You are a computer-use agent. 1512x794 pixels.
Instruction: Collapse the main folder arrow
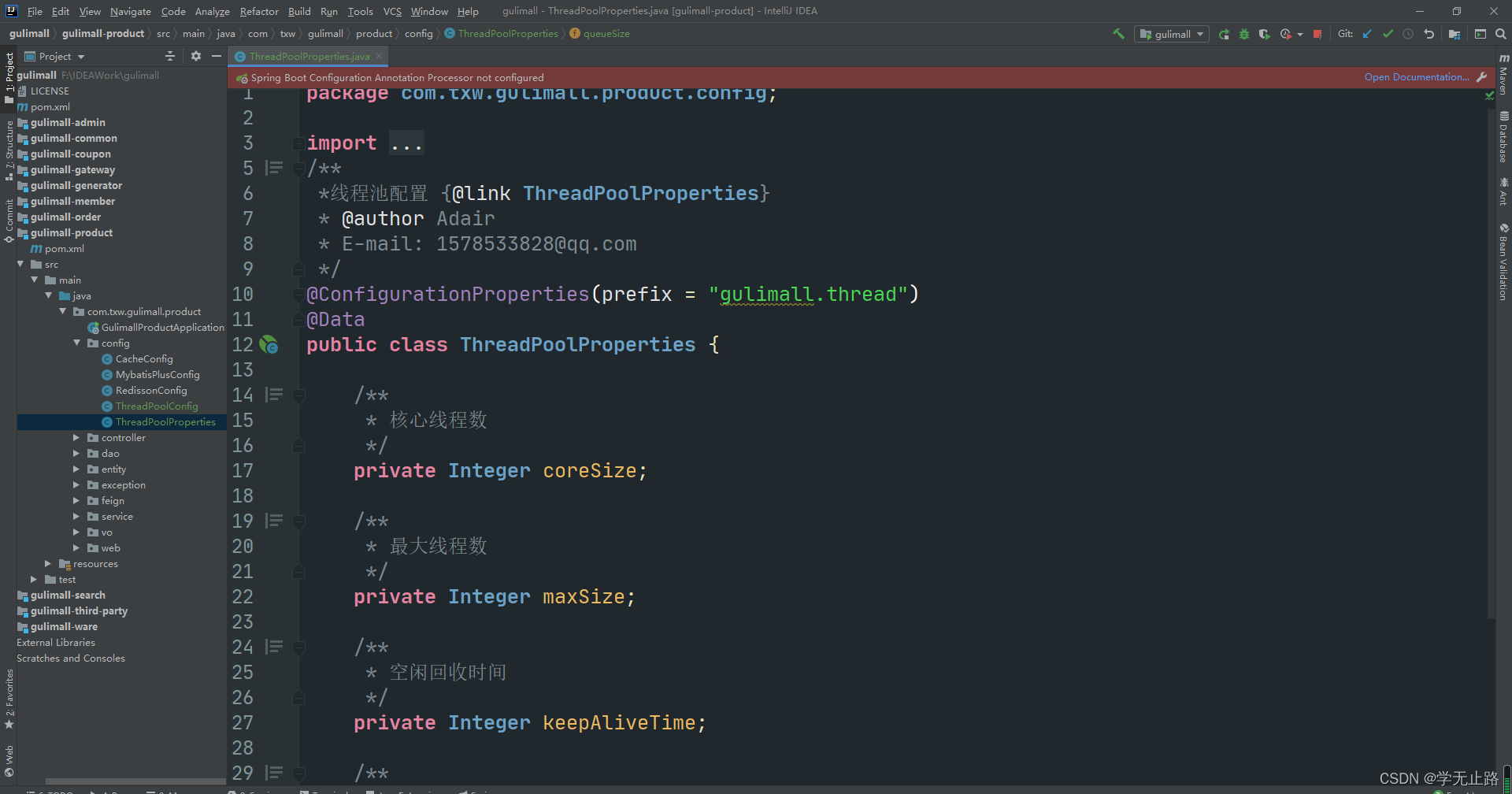pos(35,280)
